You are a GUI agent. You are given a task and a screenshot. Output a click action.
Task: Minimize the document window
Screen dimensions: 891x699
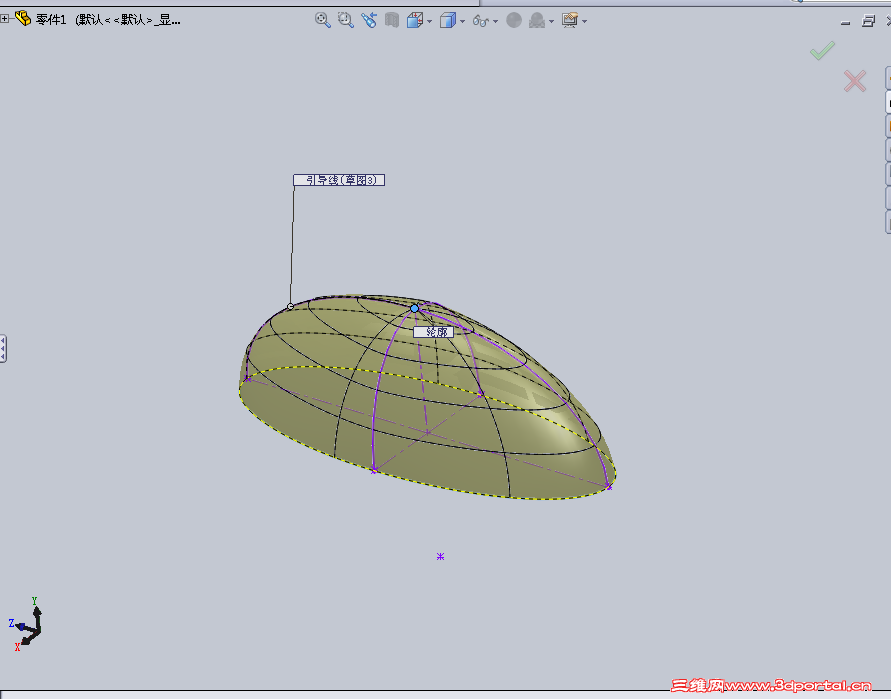(x=846, y=23)
